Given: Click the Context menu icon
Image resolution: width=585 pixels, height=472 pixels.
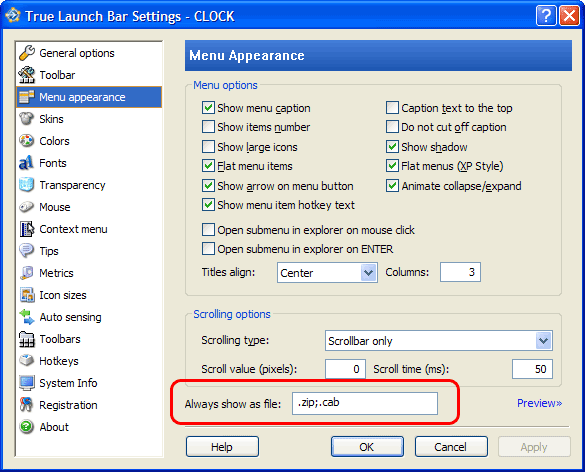Looking at the screenshot, I should pos(26,229).
